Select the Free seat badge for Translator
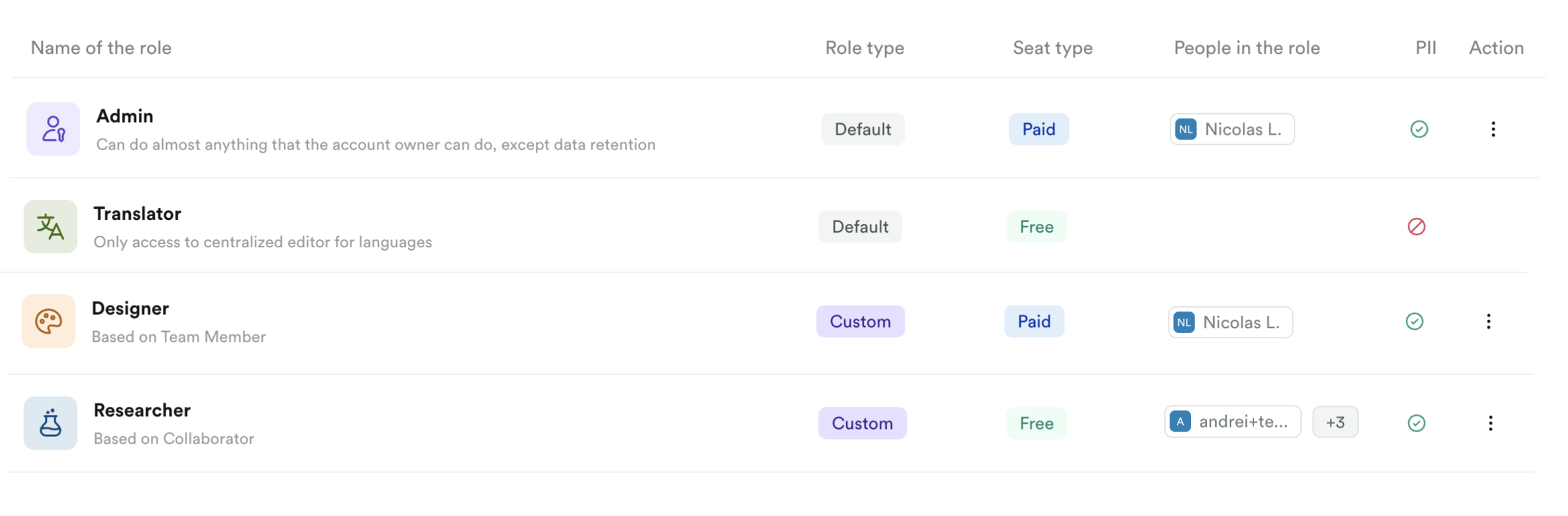 1036,227
